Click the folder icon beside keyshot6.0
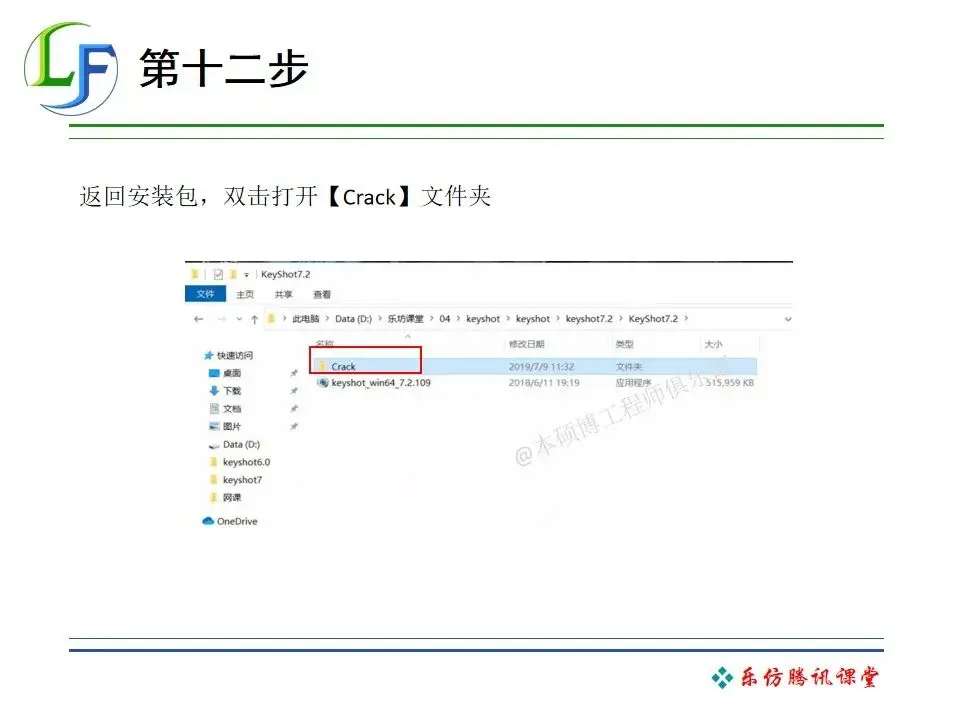Image resolution: width=960 pixels, height=720 pixels. [x=214, y=462]
